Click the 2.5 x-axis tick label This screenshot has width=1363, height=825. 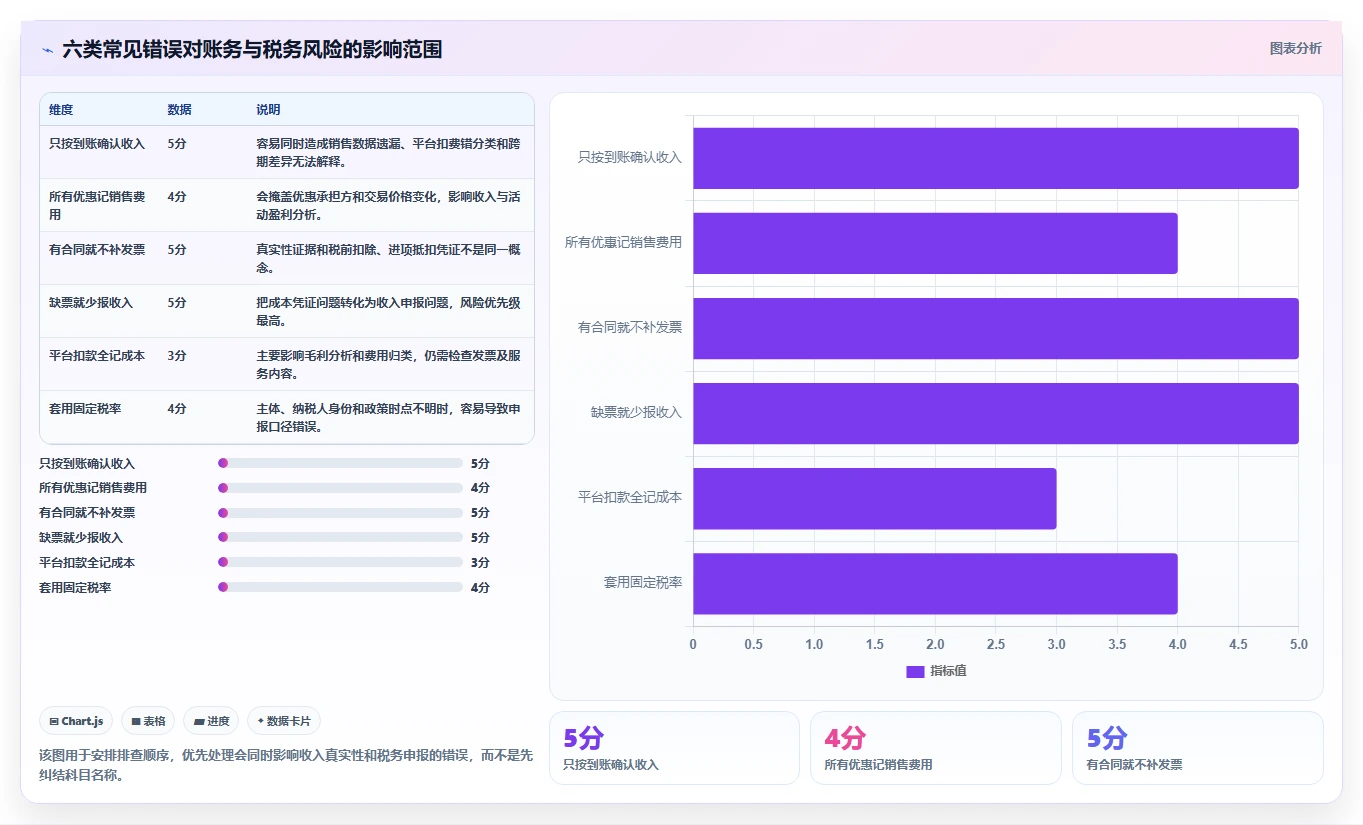[x=995, y=645]
